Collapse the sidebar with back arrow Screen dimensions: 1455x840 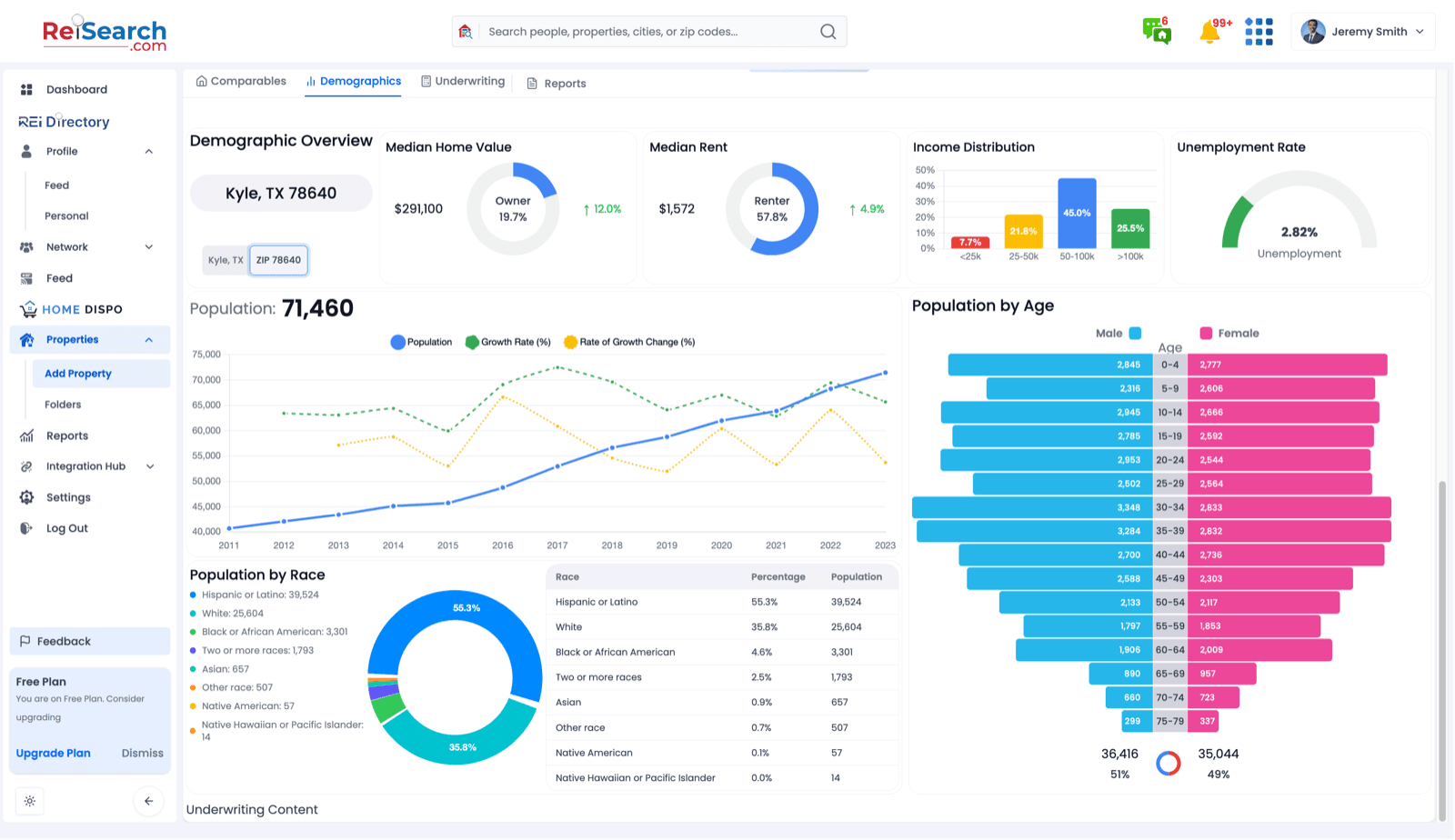click(x=148, y=801)
